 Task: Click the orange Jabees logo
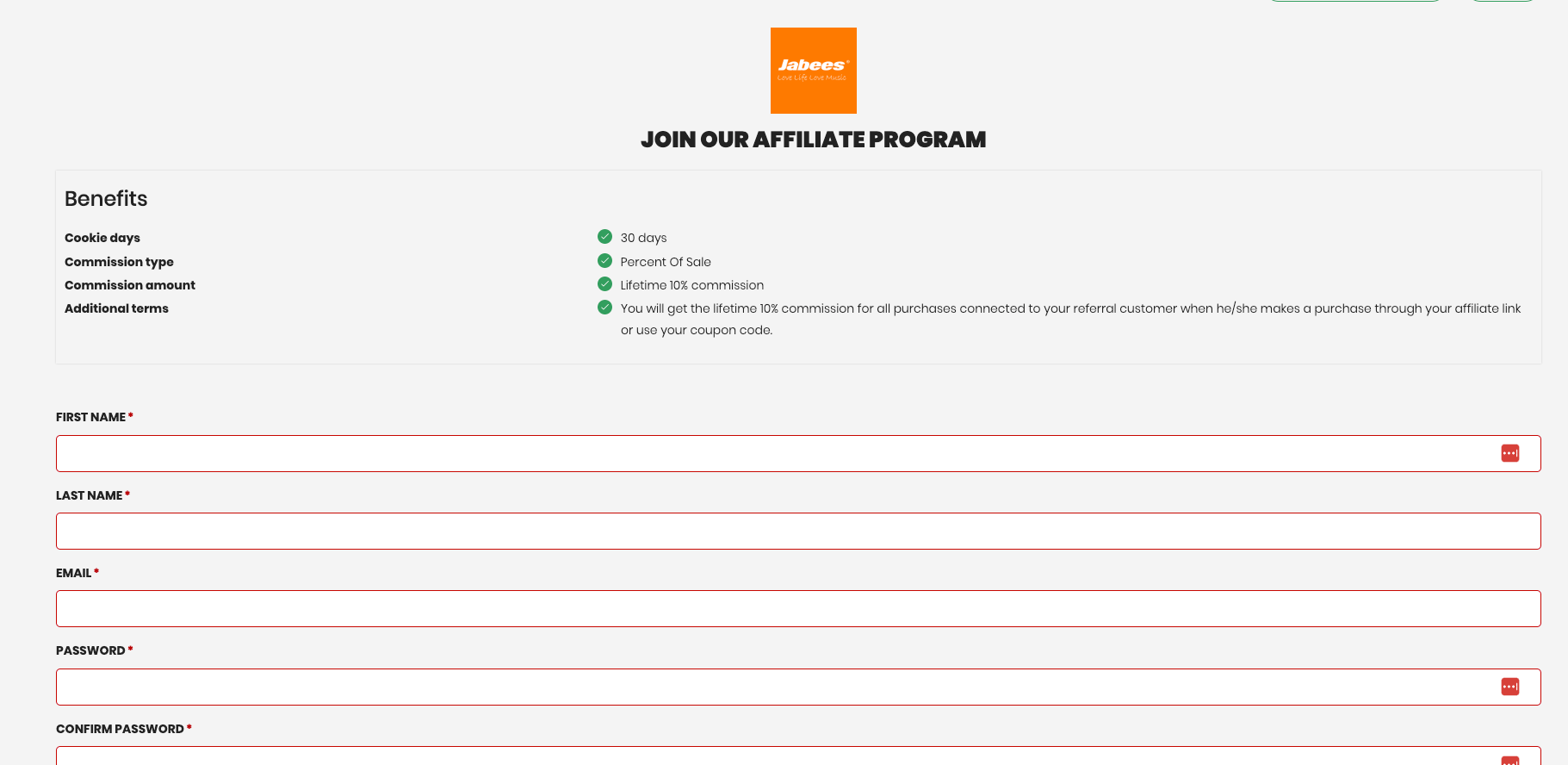point(813,71)
